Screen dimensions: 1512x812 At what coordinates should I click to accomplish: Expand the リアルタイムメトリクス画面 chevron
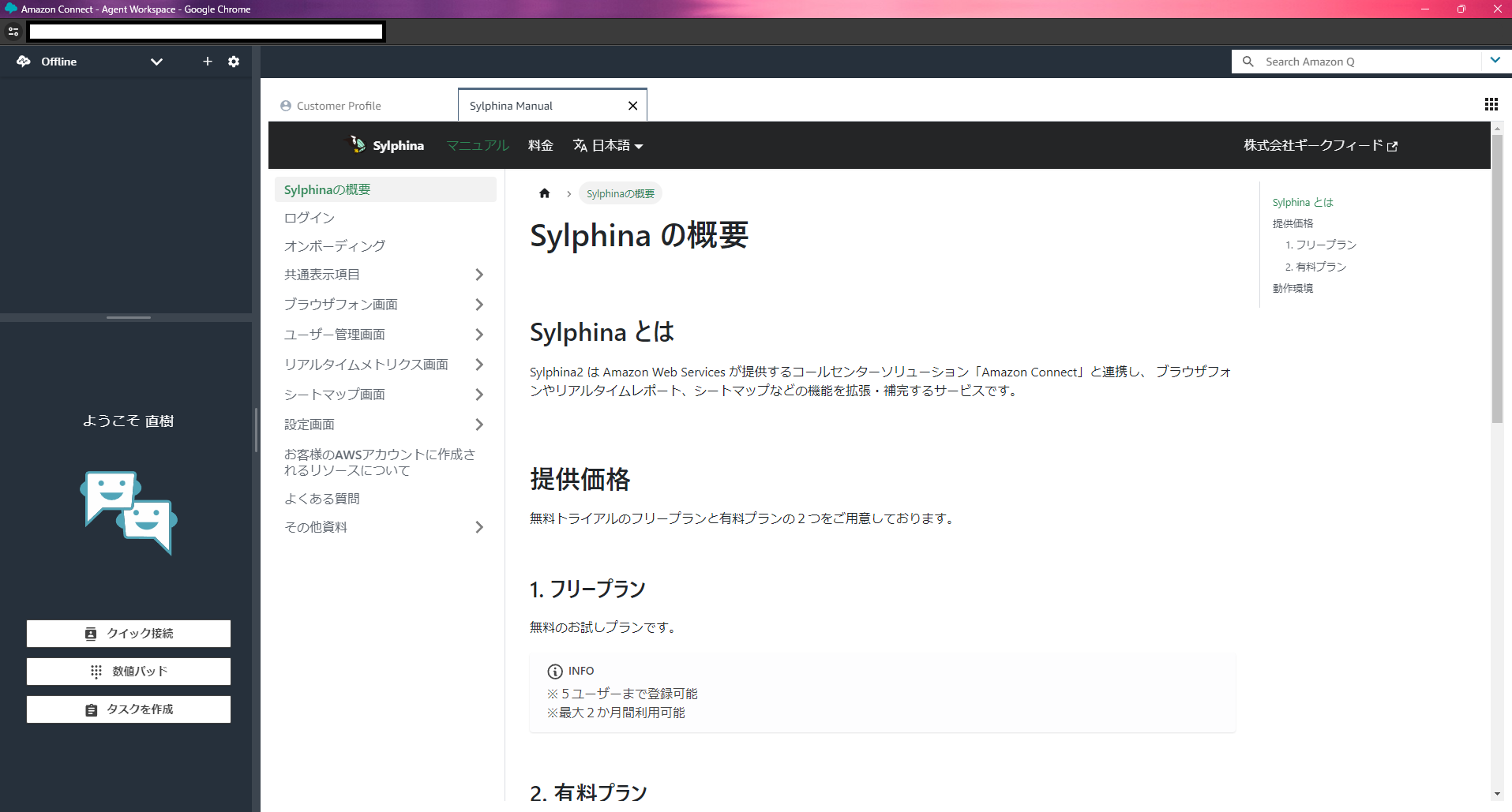(x=479, y=365)
